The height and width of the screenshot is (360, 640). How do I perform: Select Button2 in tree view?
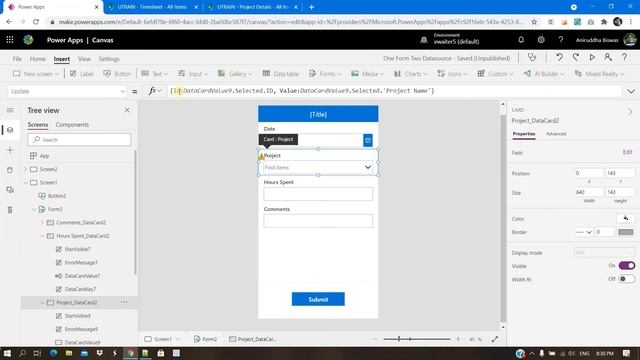pyautogui.click(x=57, y=196)
